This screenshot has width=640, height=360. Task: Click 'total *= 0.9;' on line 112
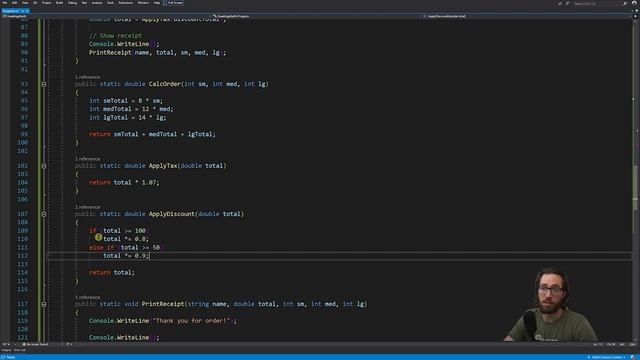pyautogui.click(x=127, y=256)
